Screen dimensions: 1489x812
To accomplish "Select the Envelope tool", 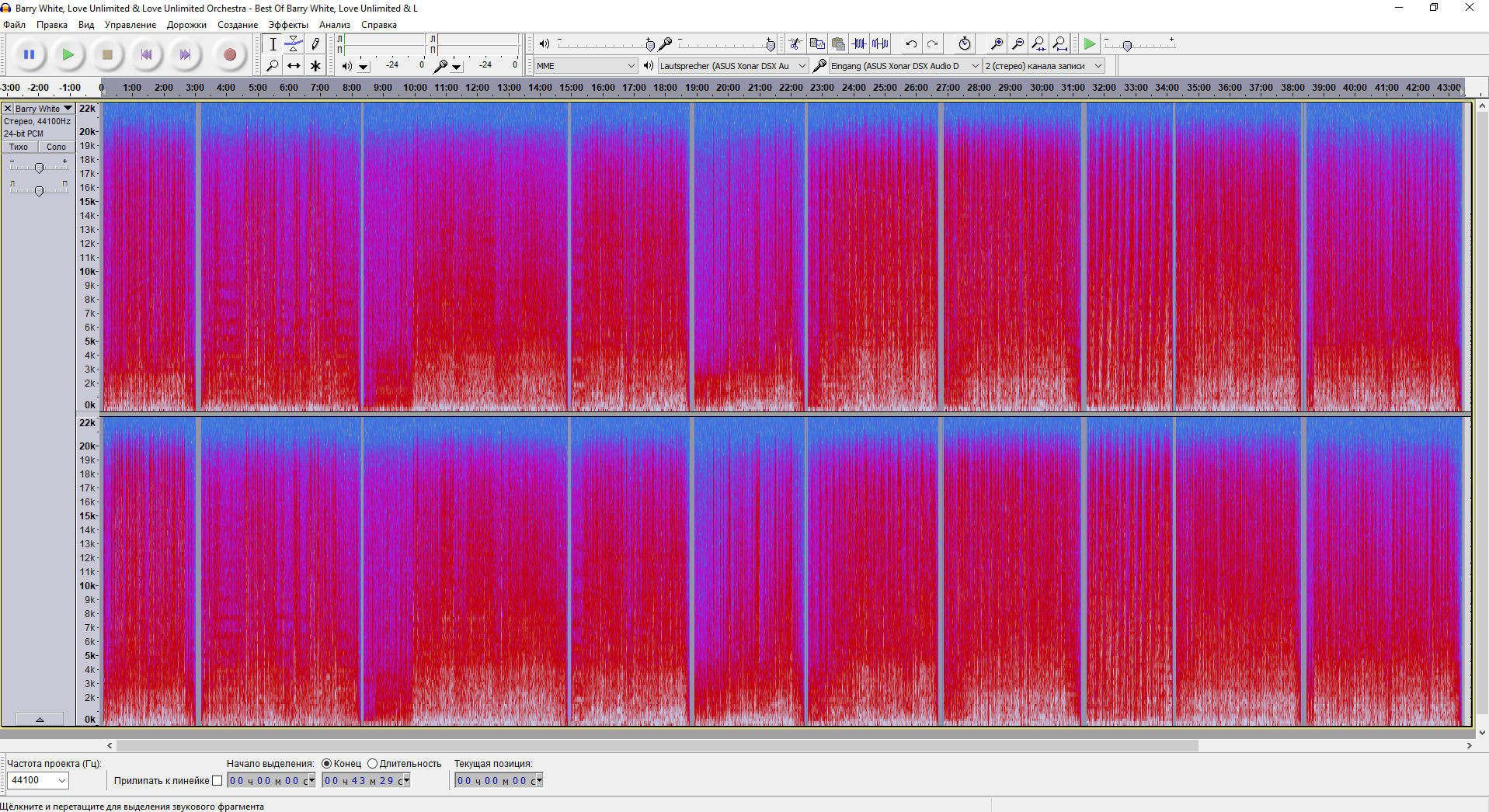I will [x=294, y=44].
